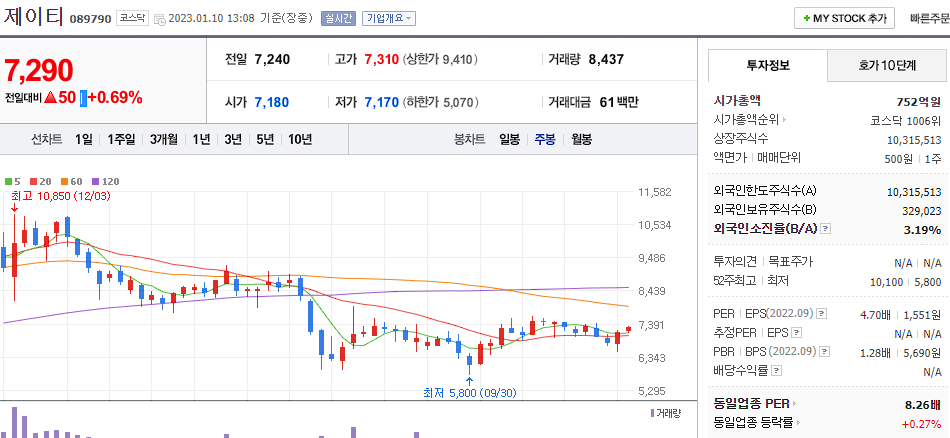
Task: Show the 1주일 line chart
Action: [x=121, y=139]
